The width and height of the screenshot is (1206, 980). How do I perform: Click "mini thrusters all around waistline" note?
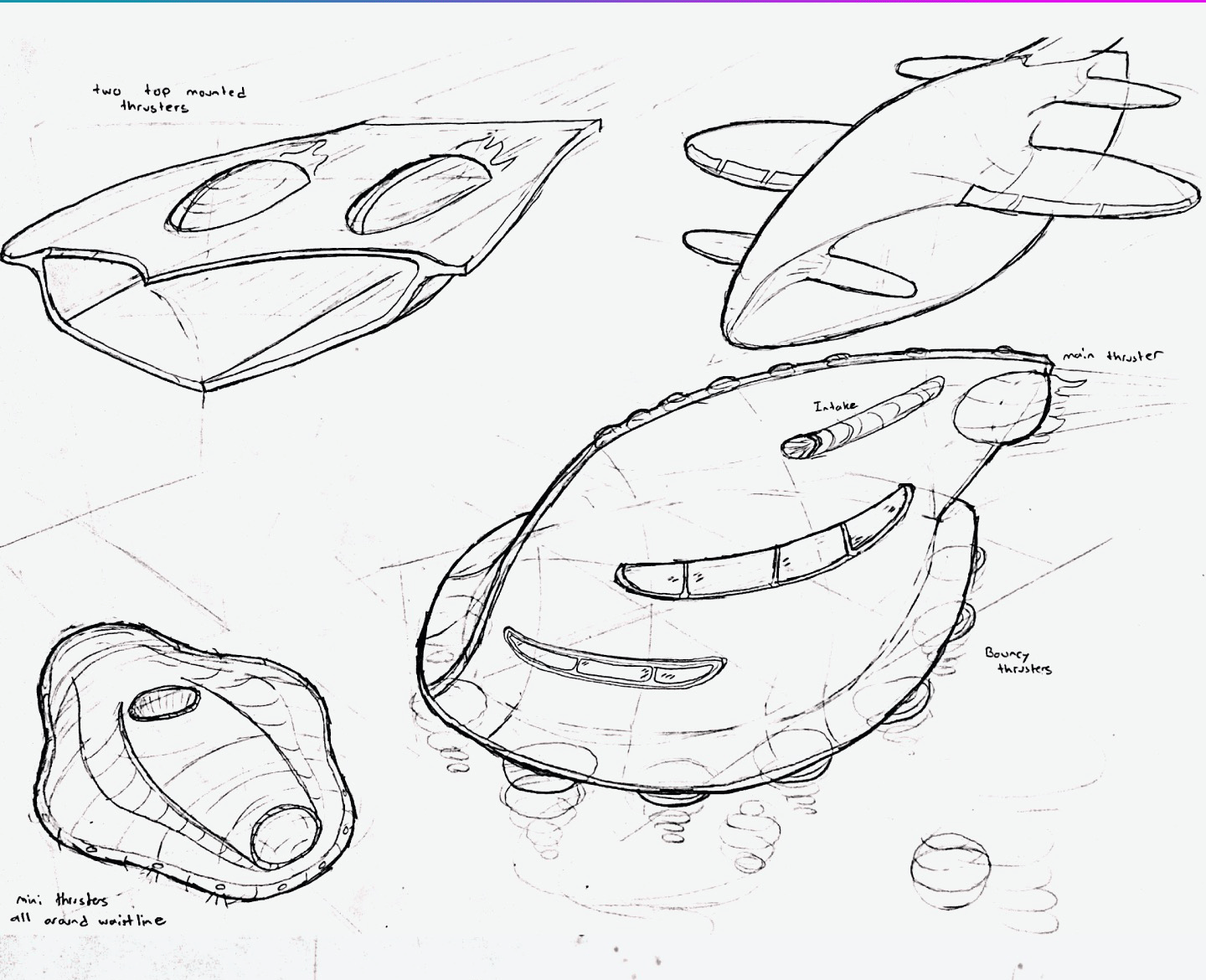[87, 910]
